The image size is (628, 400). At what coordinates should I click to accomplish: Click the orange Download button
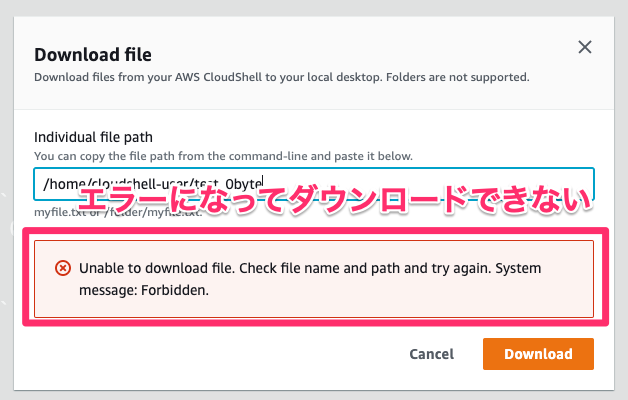tap(538, 354)
